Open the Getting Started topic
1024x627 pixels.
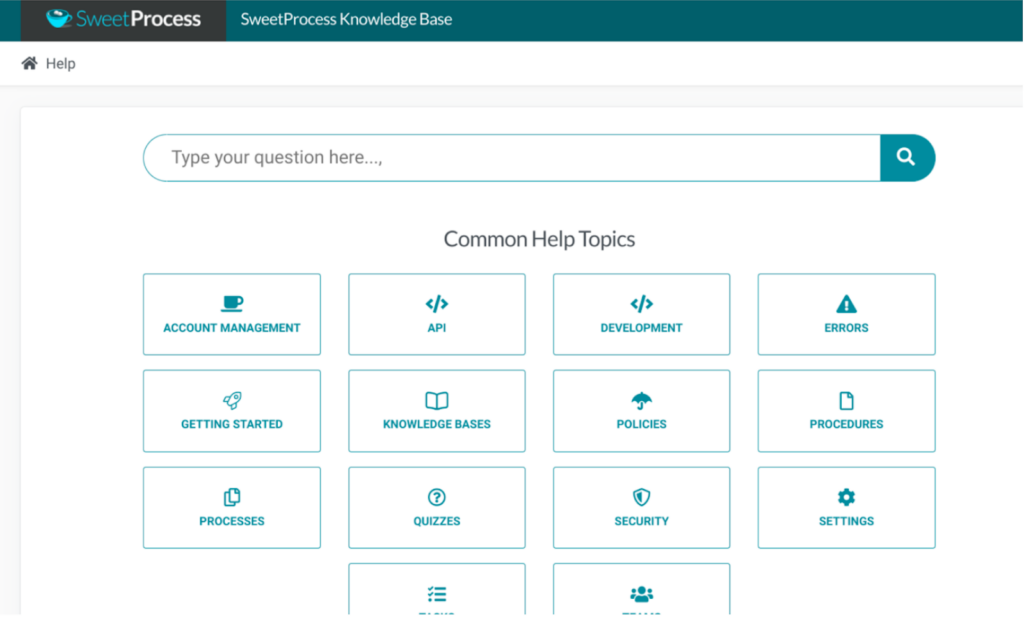point(232,411)
